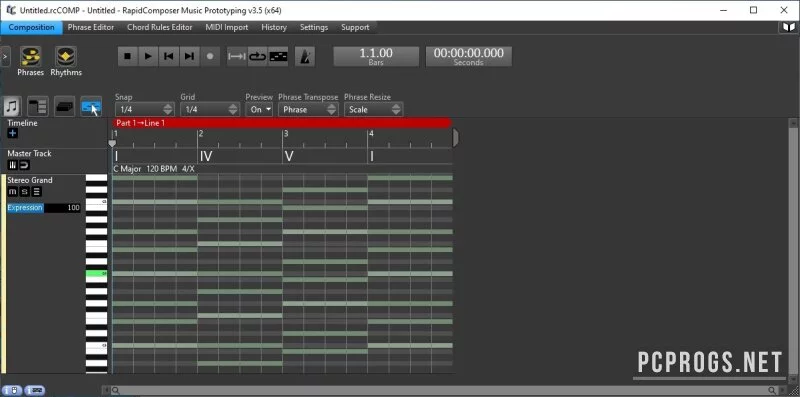Click the playhead marker at bar 1
The height and width of the screenshot is (397, 800).
tap(112, 143)
